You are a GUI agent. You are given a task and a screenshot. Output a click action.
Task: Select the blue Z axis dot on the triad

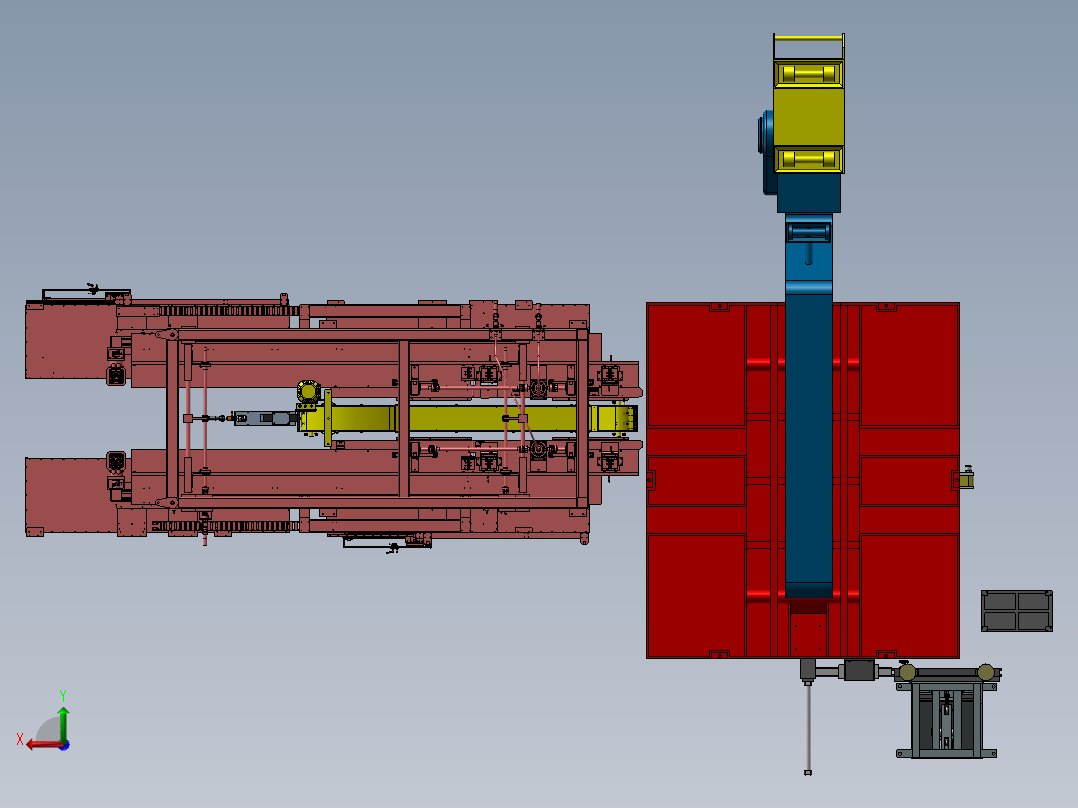pyautogui.click(x=65, y=745)
